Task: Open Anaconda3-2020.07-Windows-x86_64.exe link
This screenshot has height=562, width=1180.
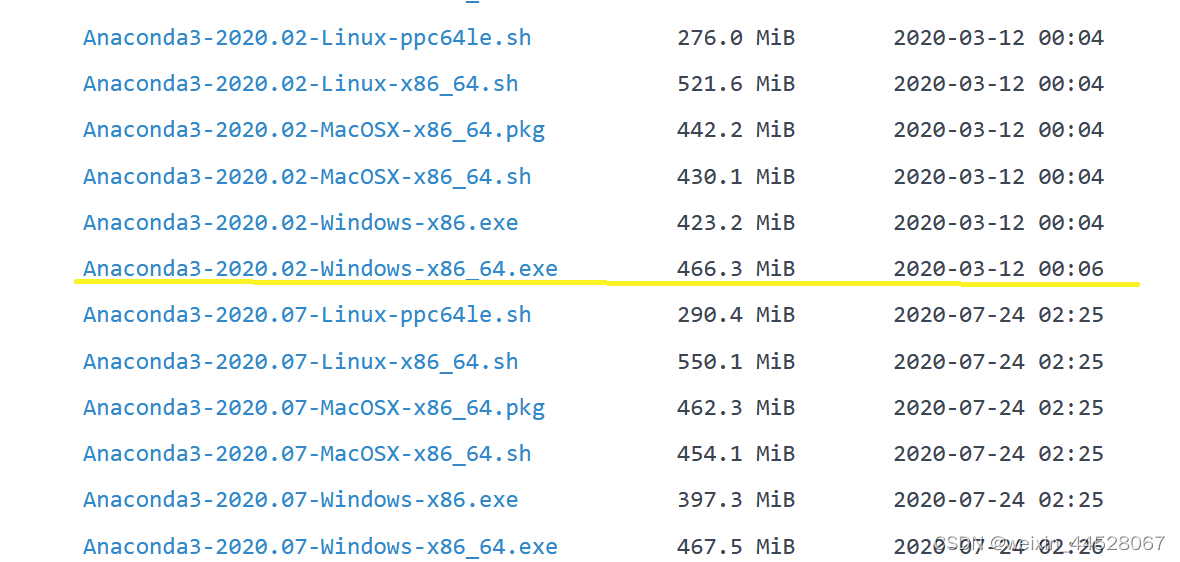Action: (x=321, y=546)
